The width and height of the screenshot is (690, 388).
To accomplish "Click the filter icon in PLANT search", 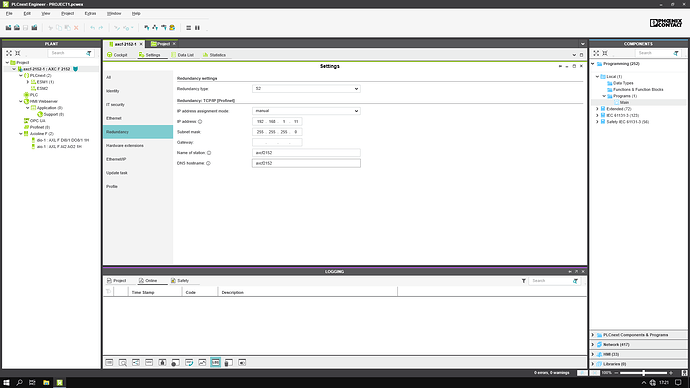I will (89, 53).
